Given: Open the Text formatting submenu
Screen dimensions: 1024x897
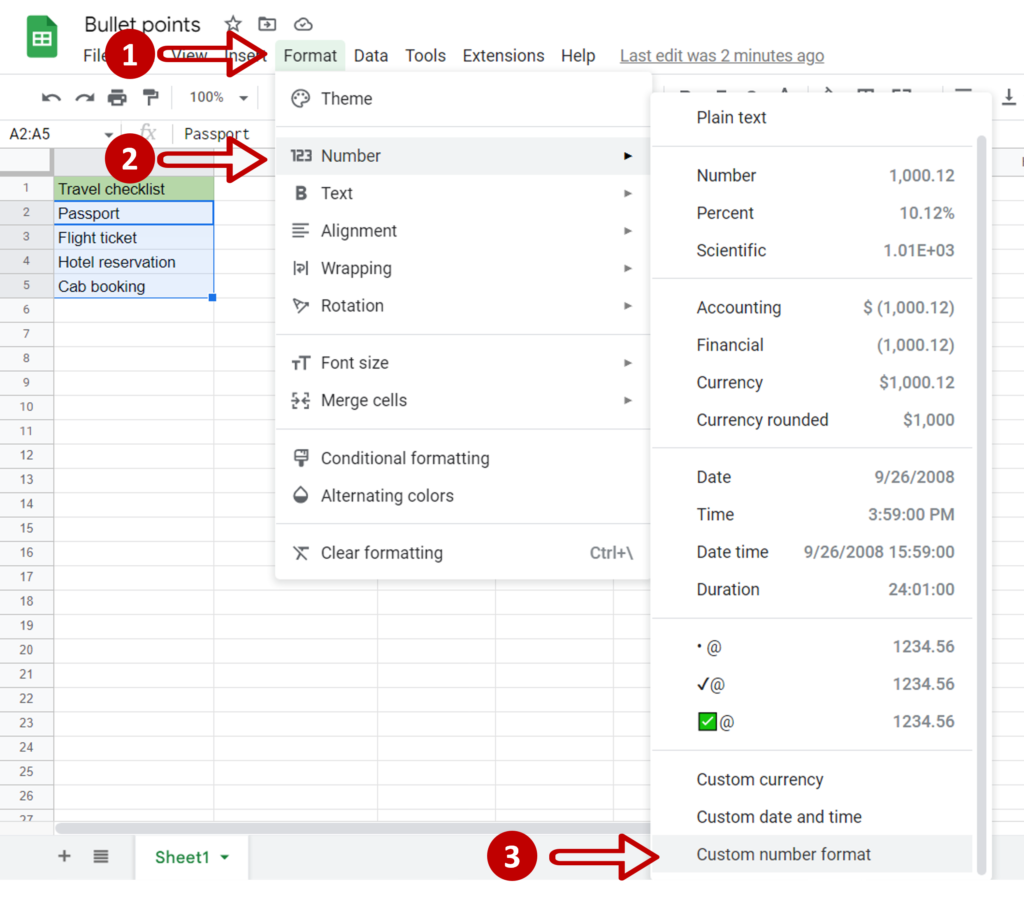Looking at the screenshot, I should (463, 193).
